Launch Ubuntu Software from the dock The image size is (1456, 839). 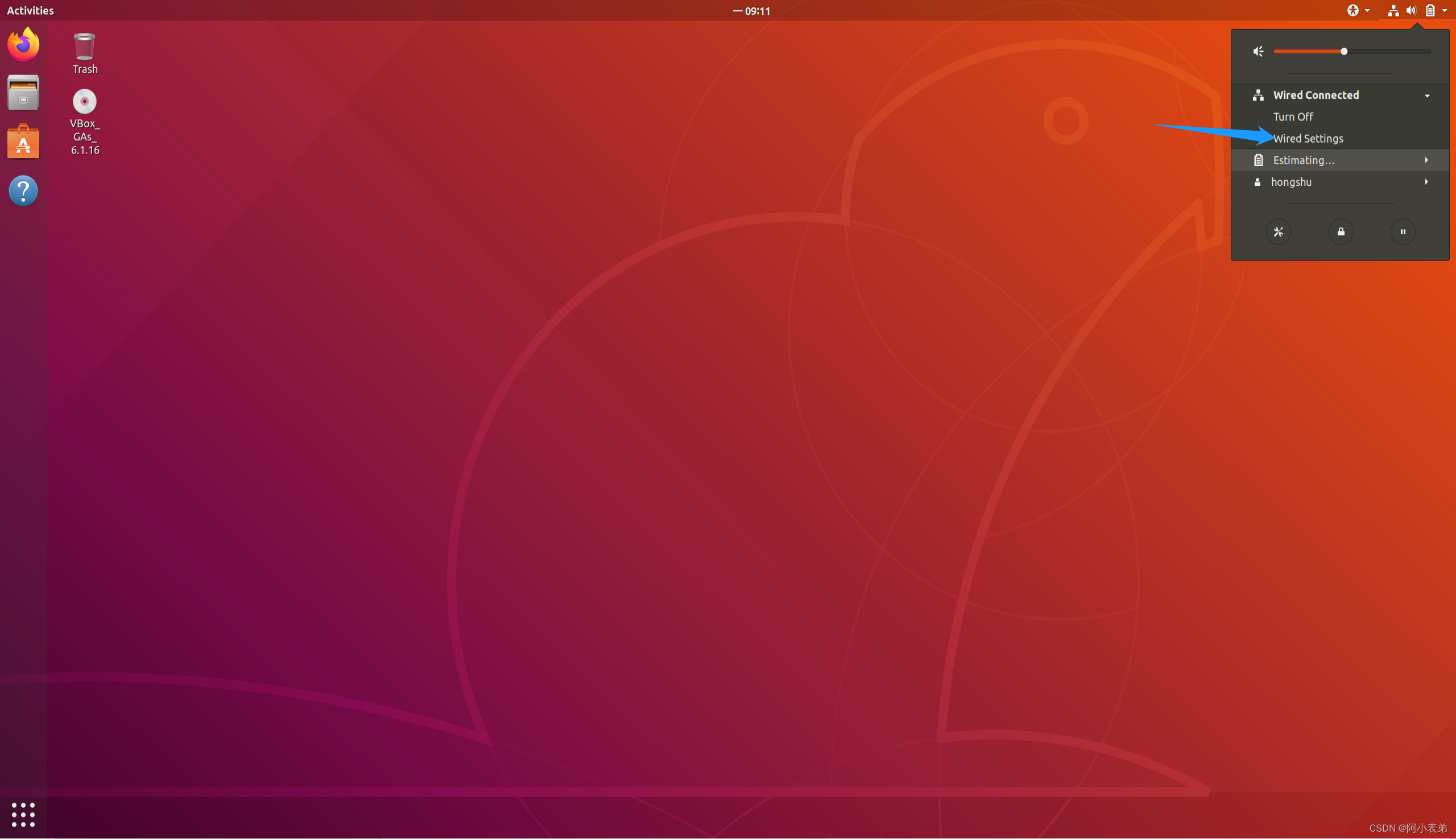point(23,142)
